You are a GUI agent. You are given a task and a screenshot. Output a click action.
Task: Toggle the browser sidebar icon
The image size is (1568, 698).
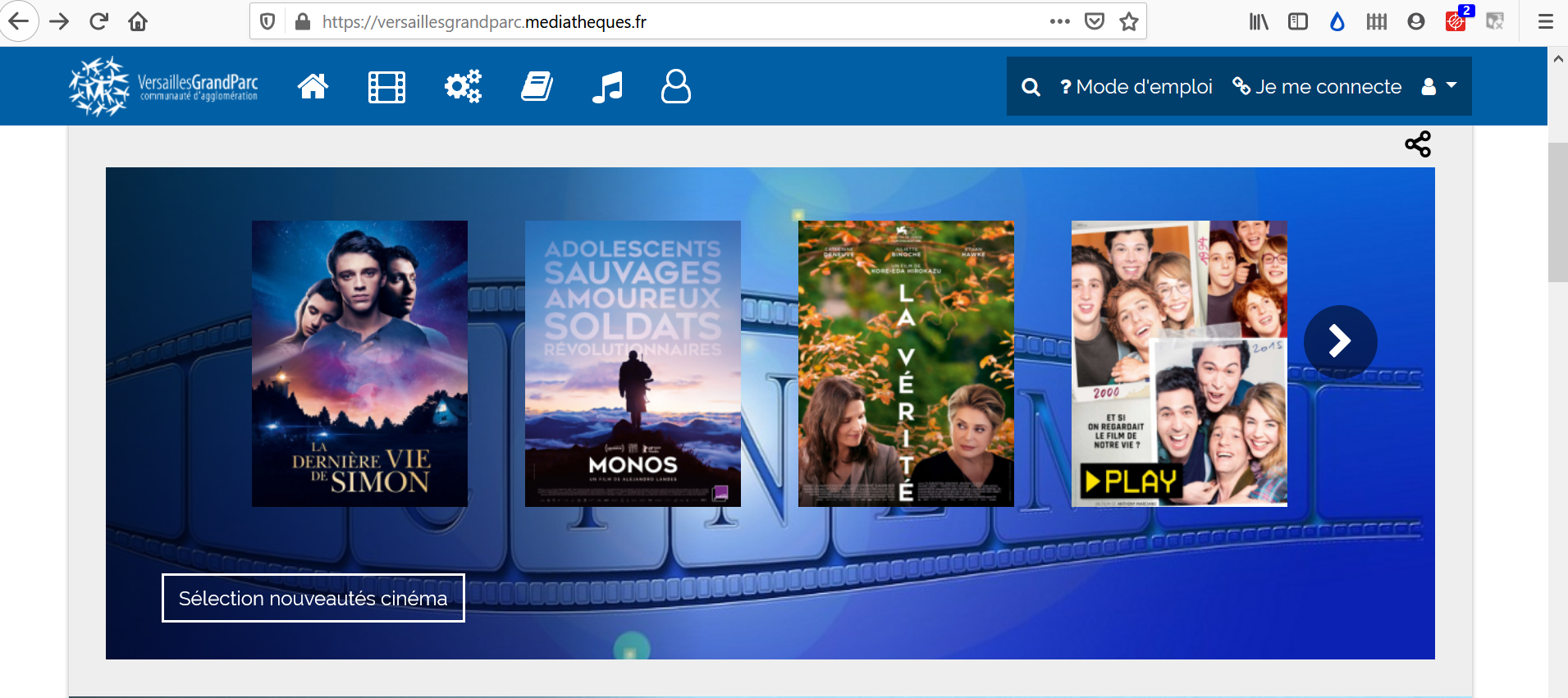pos(1298,21)
